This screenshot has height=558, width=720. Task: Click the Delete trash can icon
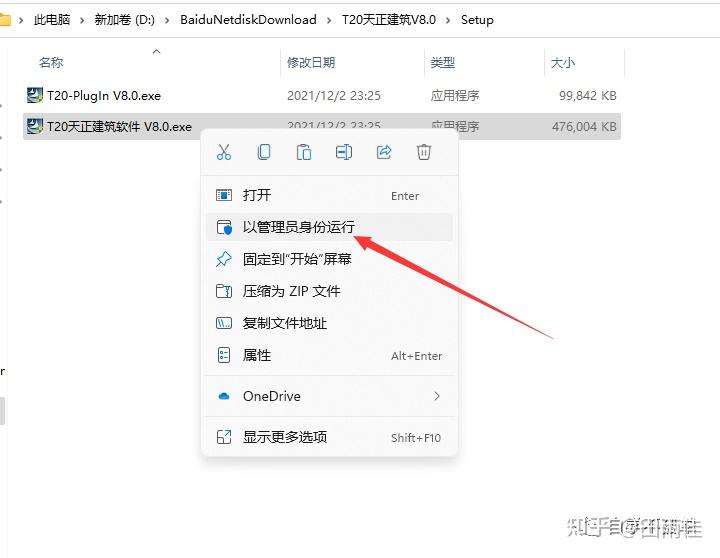tap(424, 152)
